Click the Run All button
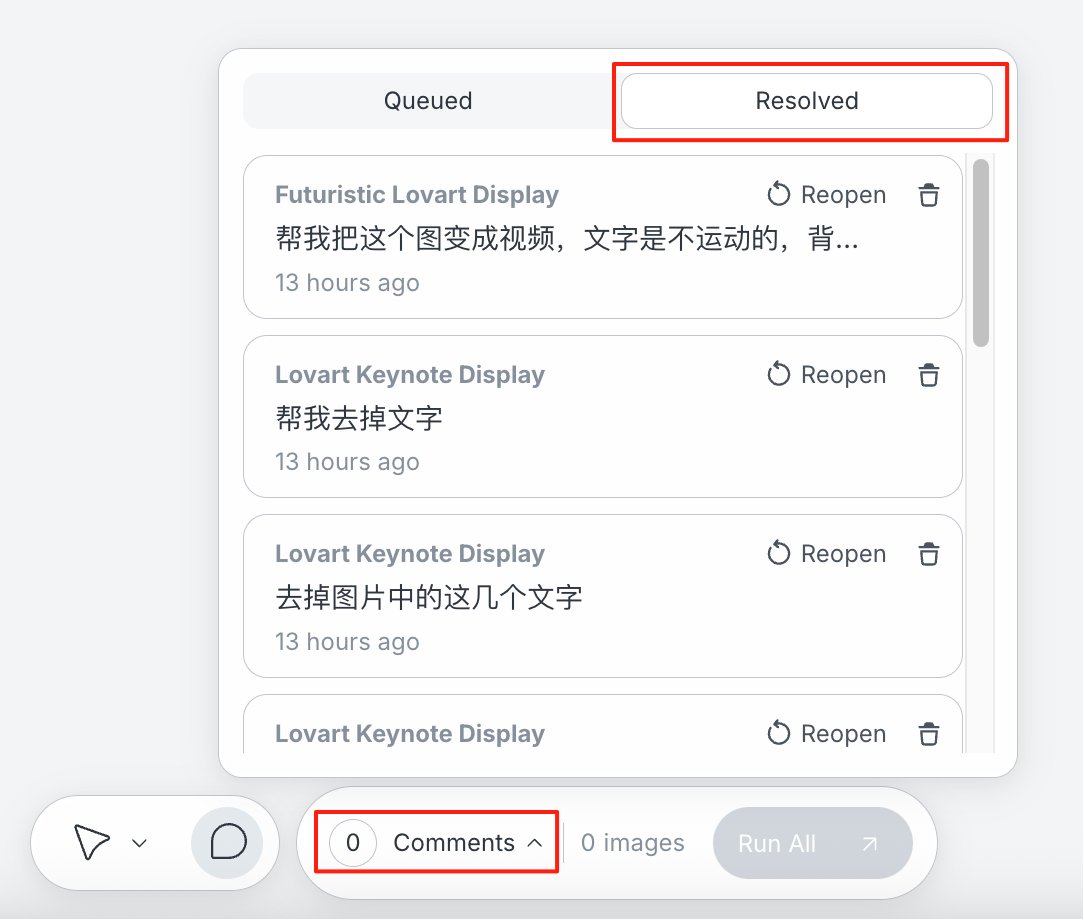This screenshot has width=1084, height=920. [x=812, y=843]
